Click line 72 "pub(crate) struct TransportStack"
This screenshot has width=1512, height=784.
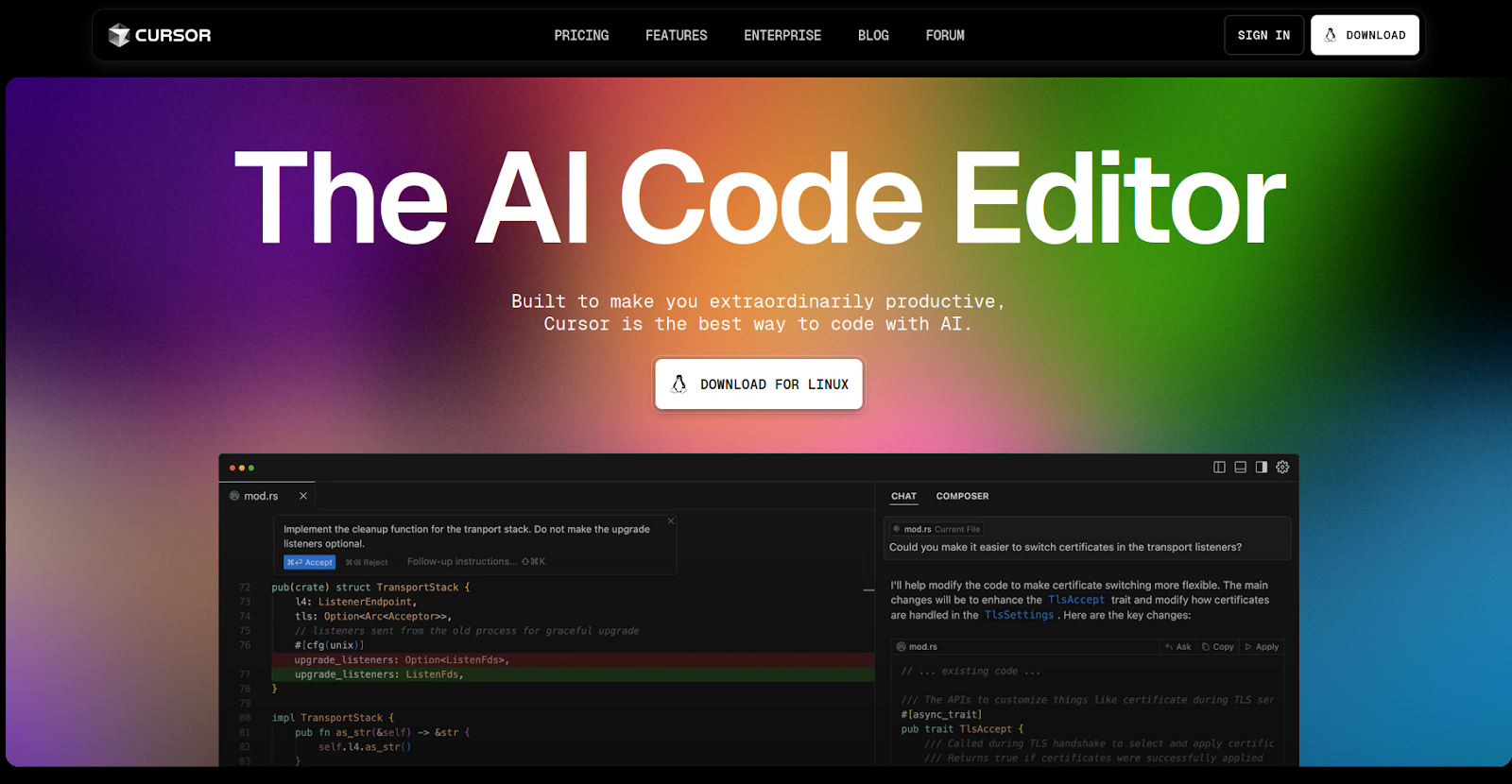370,588
